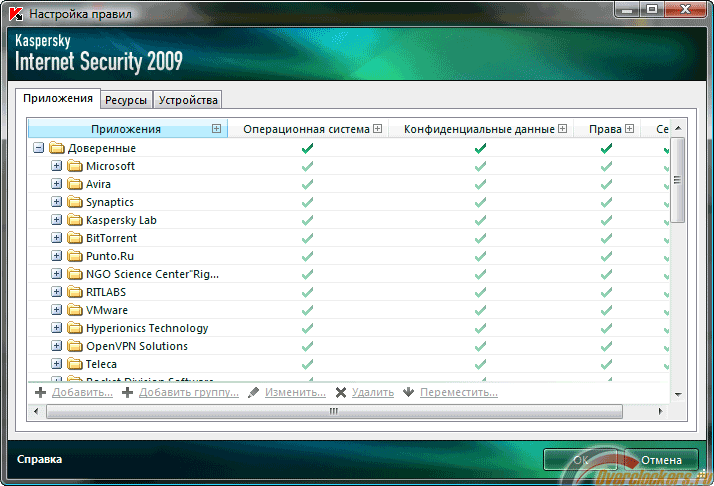Click the RITLABS folder icon
The width and height of the screenshot is (714, 486).
coord(75,292)
